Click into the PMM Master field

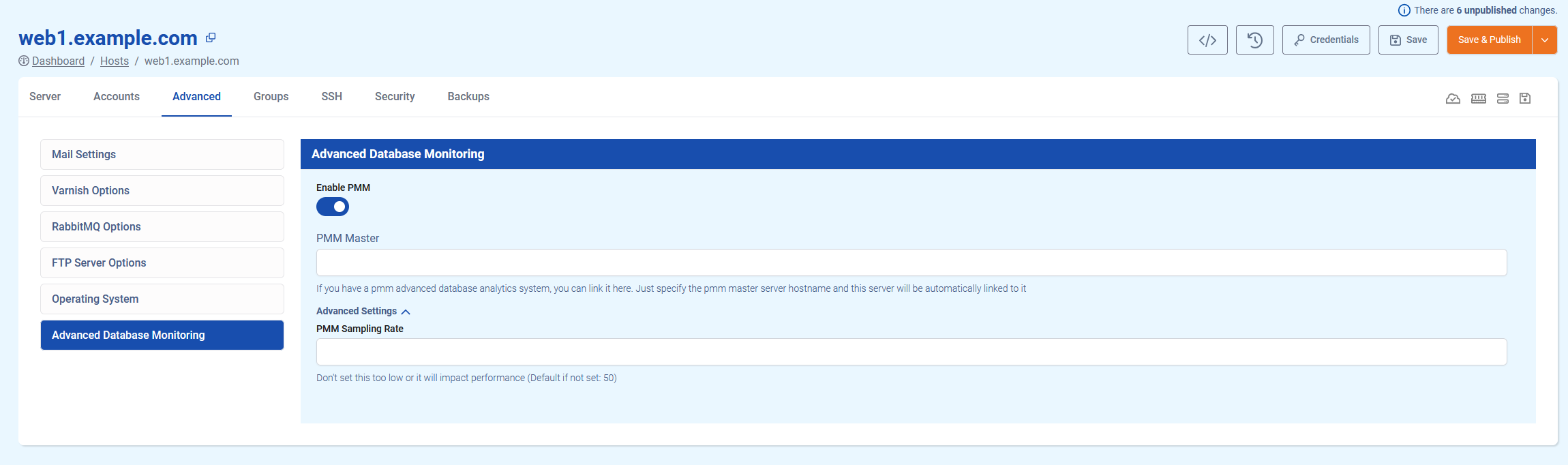click(x=911, y=262)
